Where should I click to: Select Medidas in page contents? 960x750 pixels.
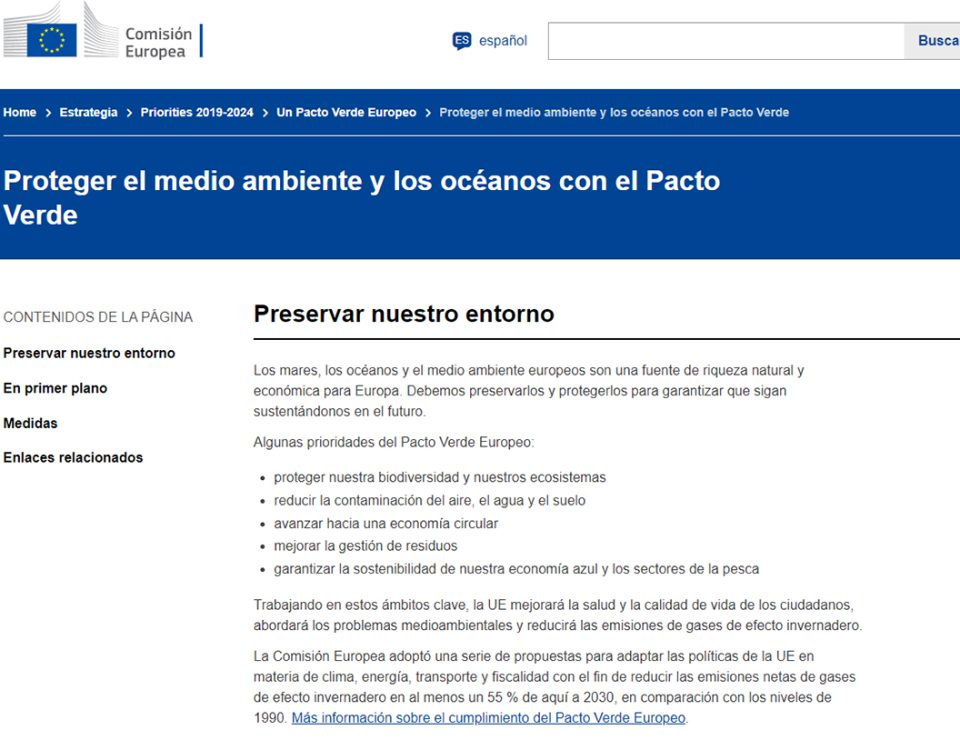[x=31, y=423]
